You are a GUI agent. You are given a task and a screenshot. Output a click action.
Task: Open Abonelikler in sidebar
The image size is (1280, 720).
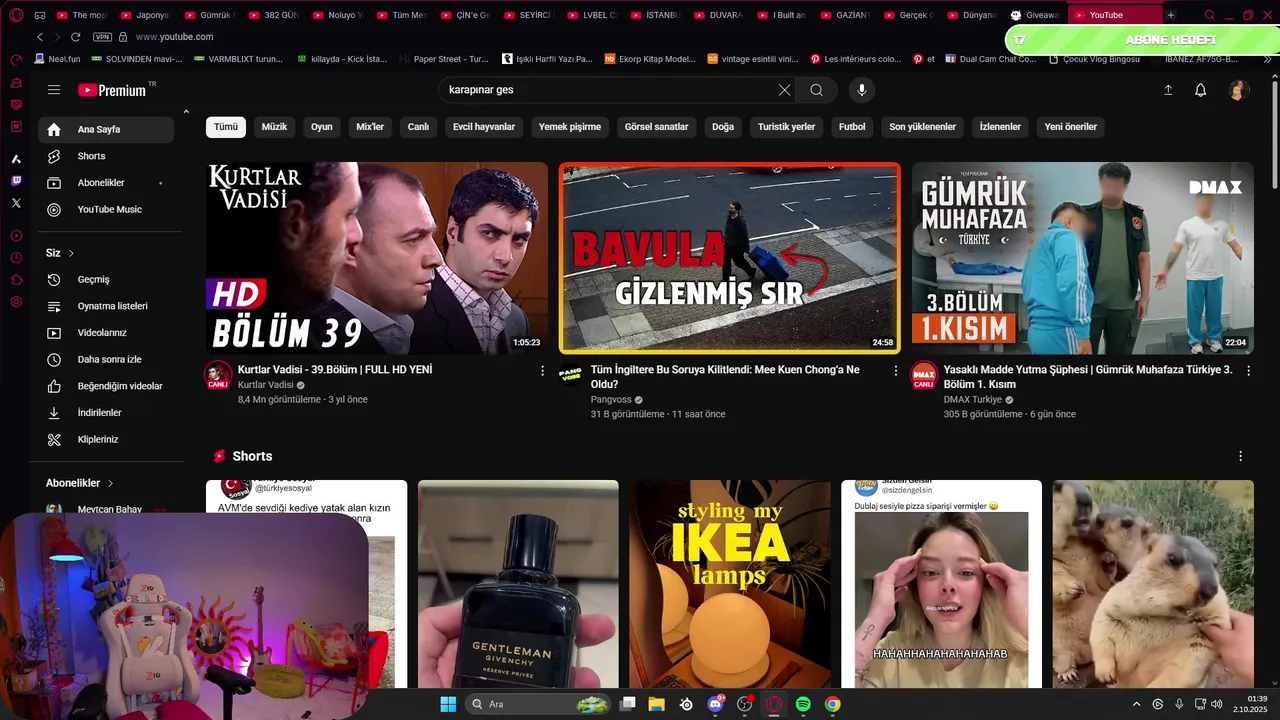106,183
